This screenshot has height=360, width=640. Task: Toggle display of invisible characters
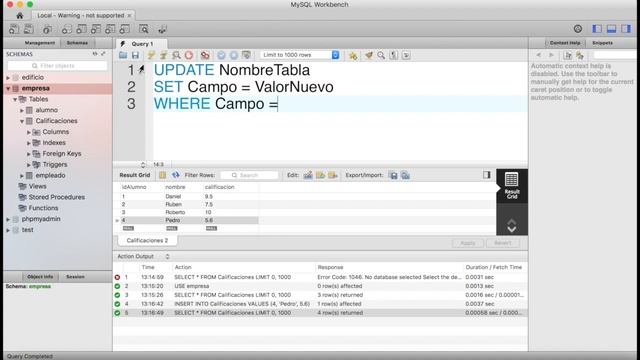[x=393, y=55]
